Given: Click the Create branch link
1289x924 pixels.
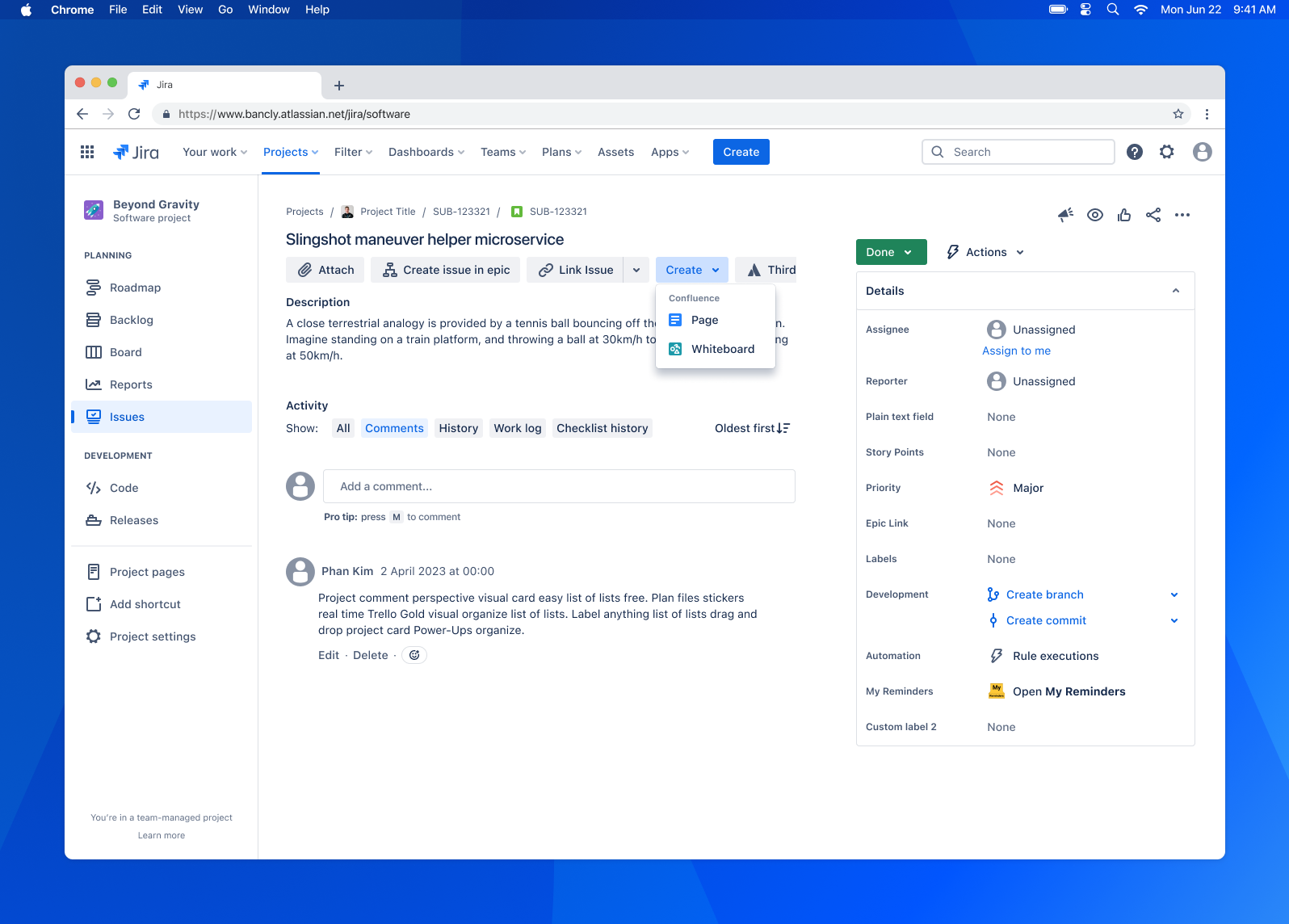Looking at the screenshot, I should point(1045,594).
